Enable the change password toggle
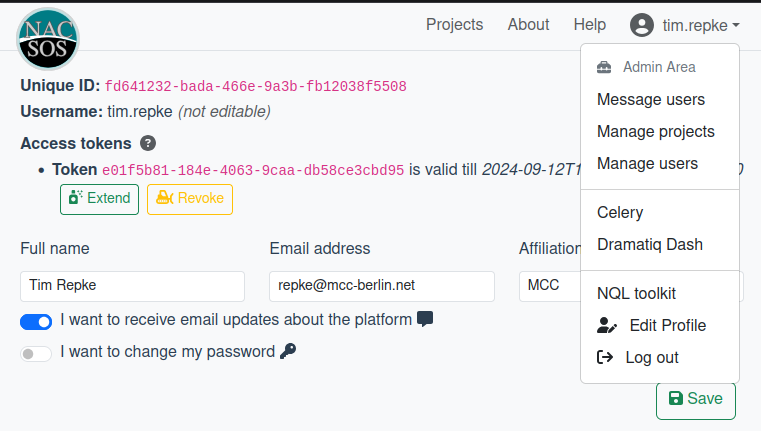This screenshot has height=431, width=761. (x=36, y=353)
